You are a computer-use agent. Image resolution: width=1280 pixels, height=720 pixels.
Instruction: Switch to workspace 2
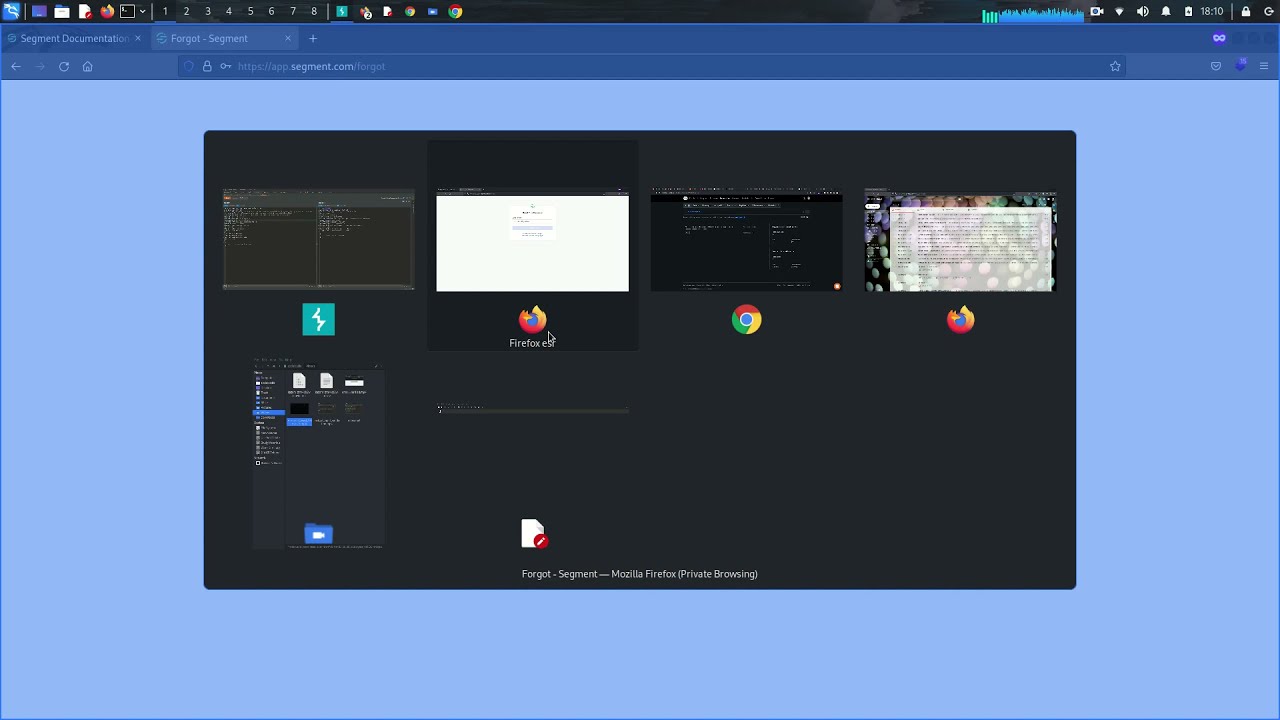tap(186, 12)
